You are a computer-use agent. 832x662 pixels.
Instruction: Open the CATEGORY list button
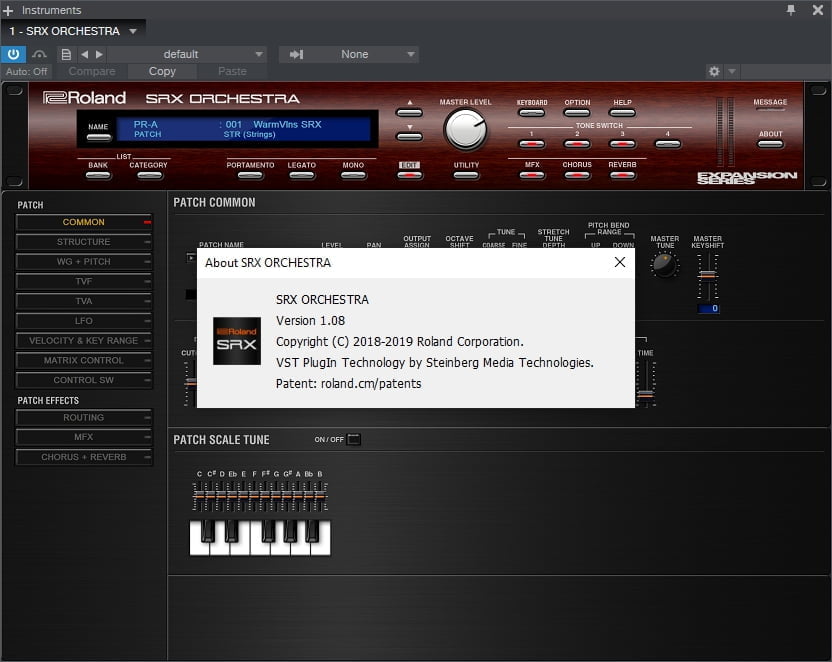[x=149, y=175]
